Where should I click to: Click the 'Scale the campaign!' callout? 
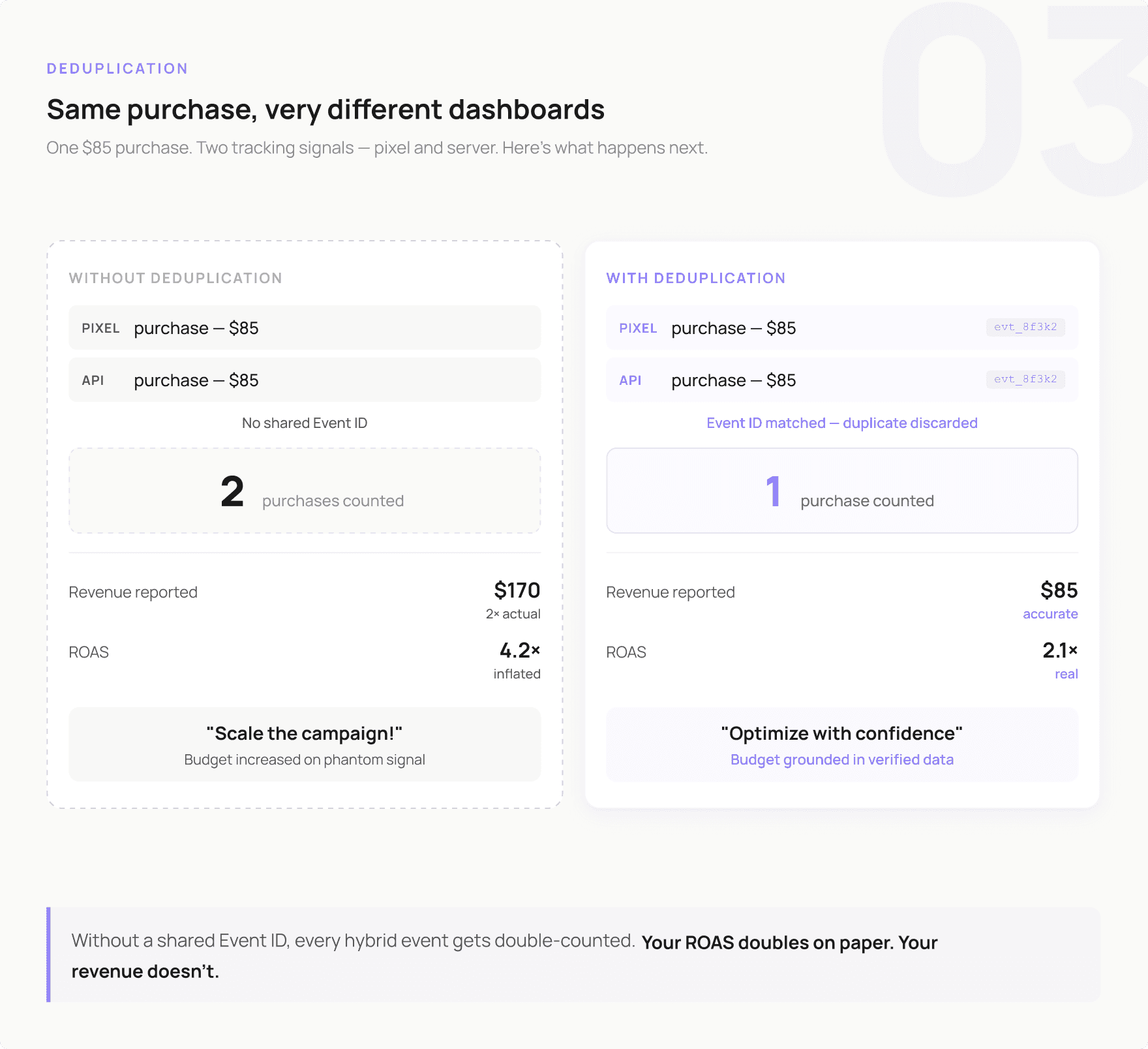point(305,744)
